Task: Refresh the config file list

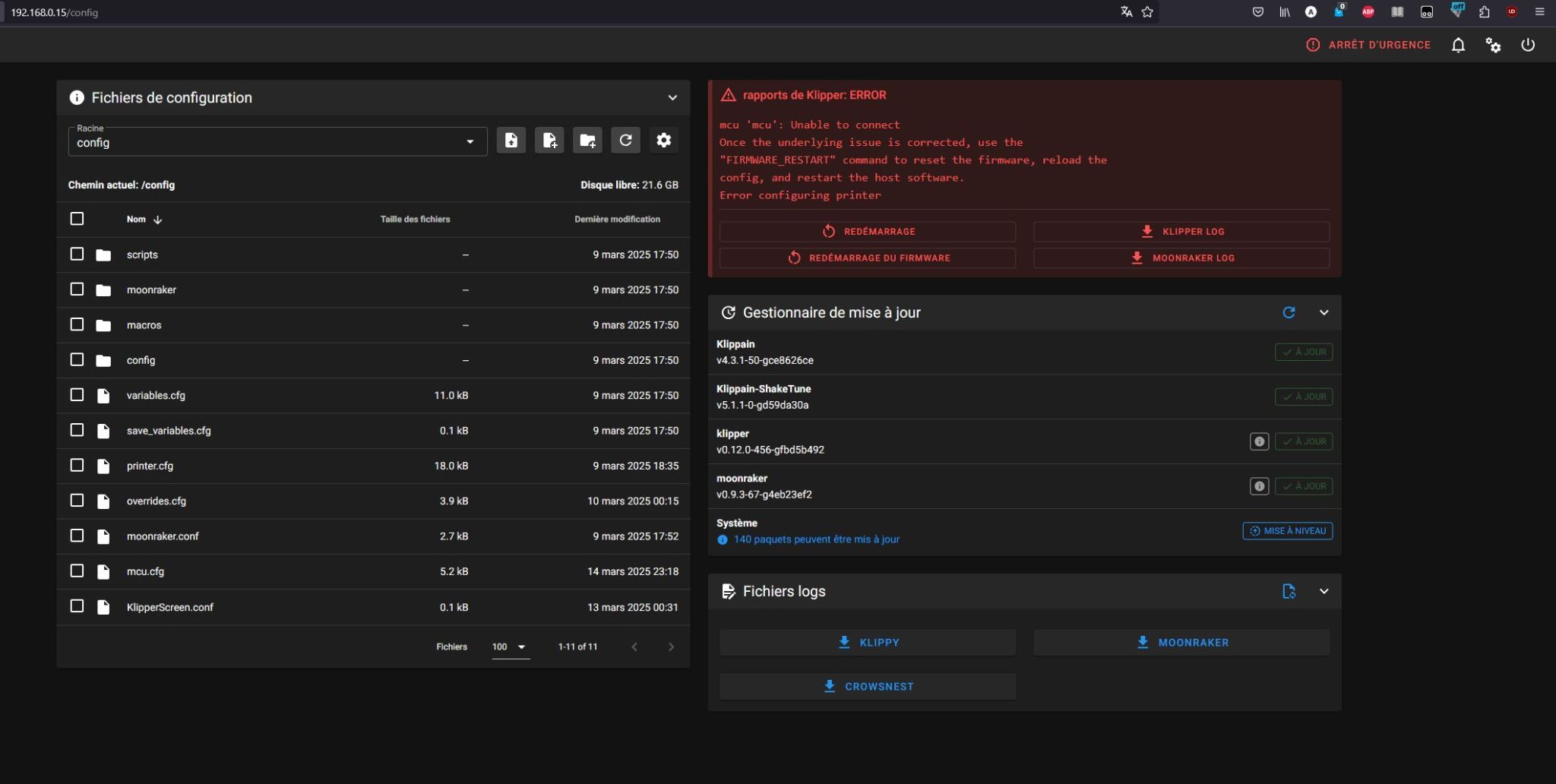Action: click(625, 141)
